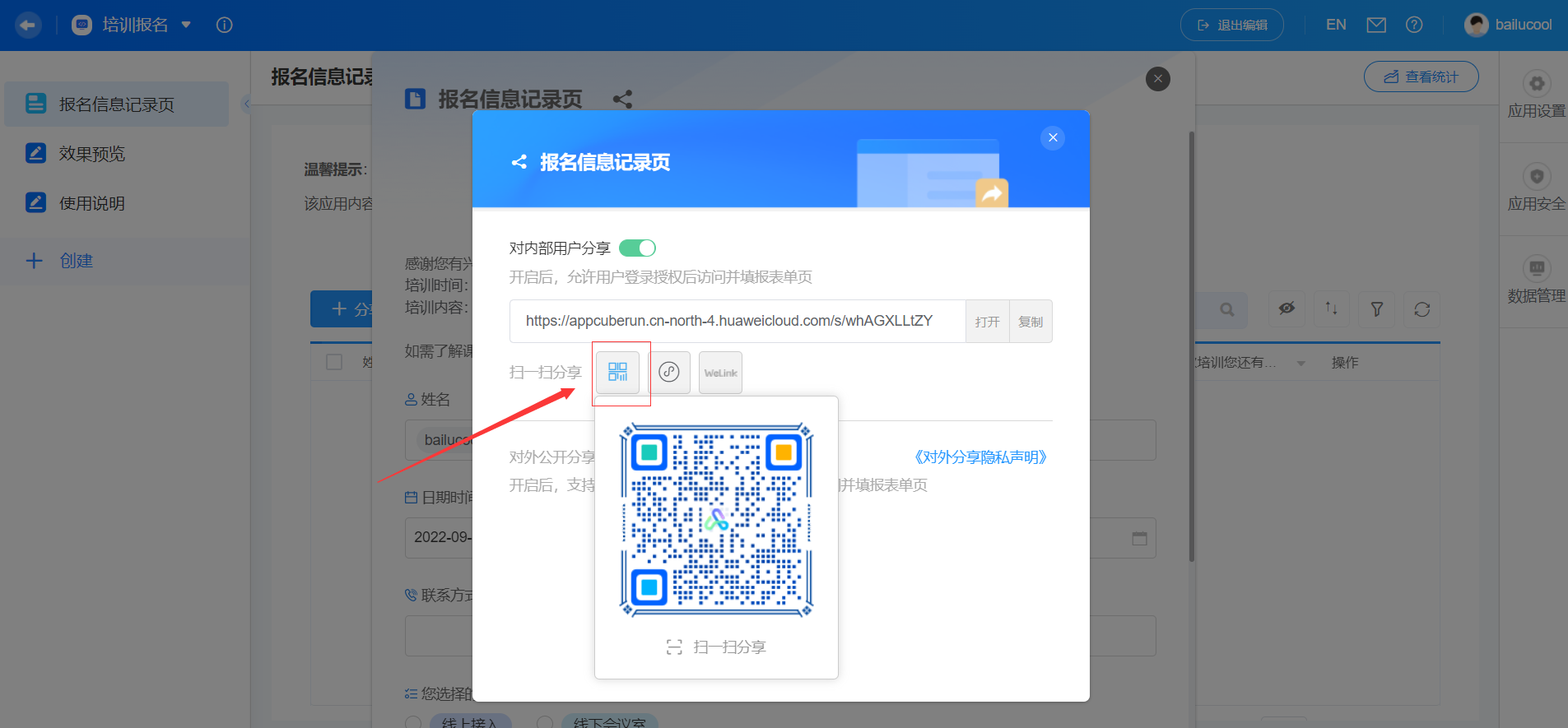Click the calendar icon in the date field
The image size is (1568, 728).
(x=1139, y=538)
